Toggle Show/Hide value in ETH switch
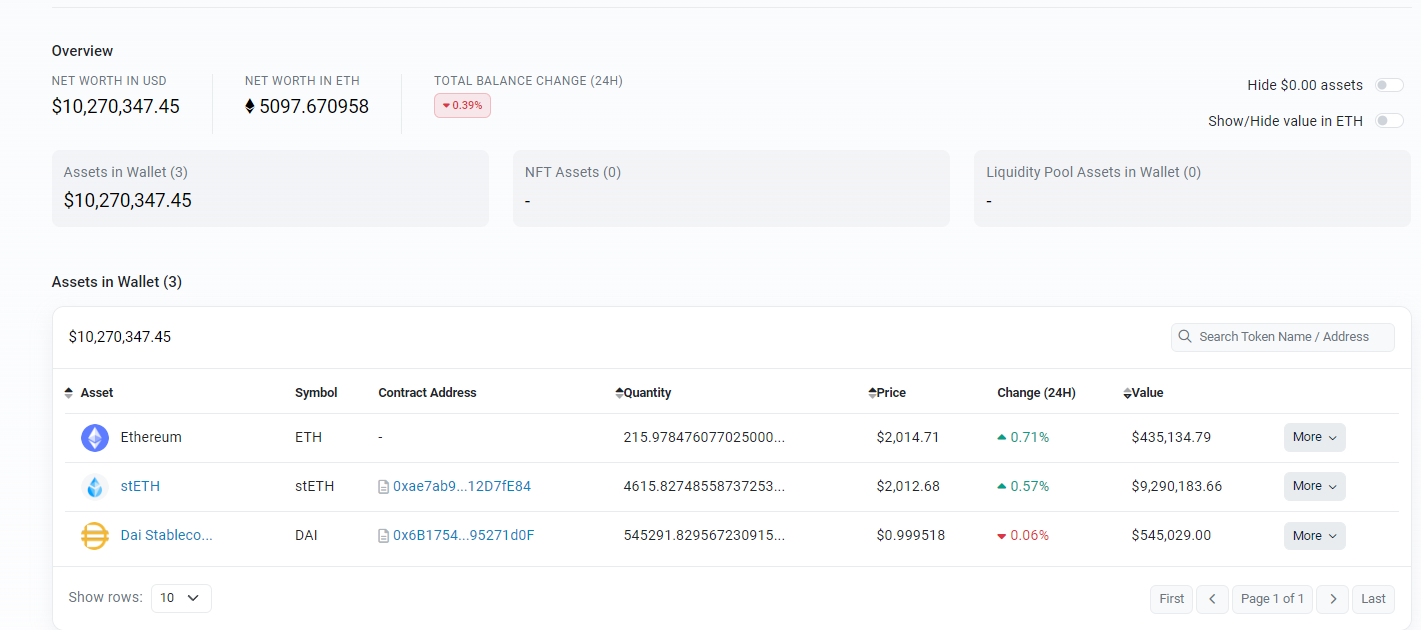Viewport: 1421px width, 630px height. point(1388,121)
